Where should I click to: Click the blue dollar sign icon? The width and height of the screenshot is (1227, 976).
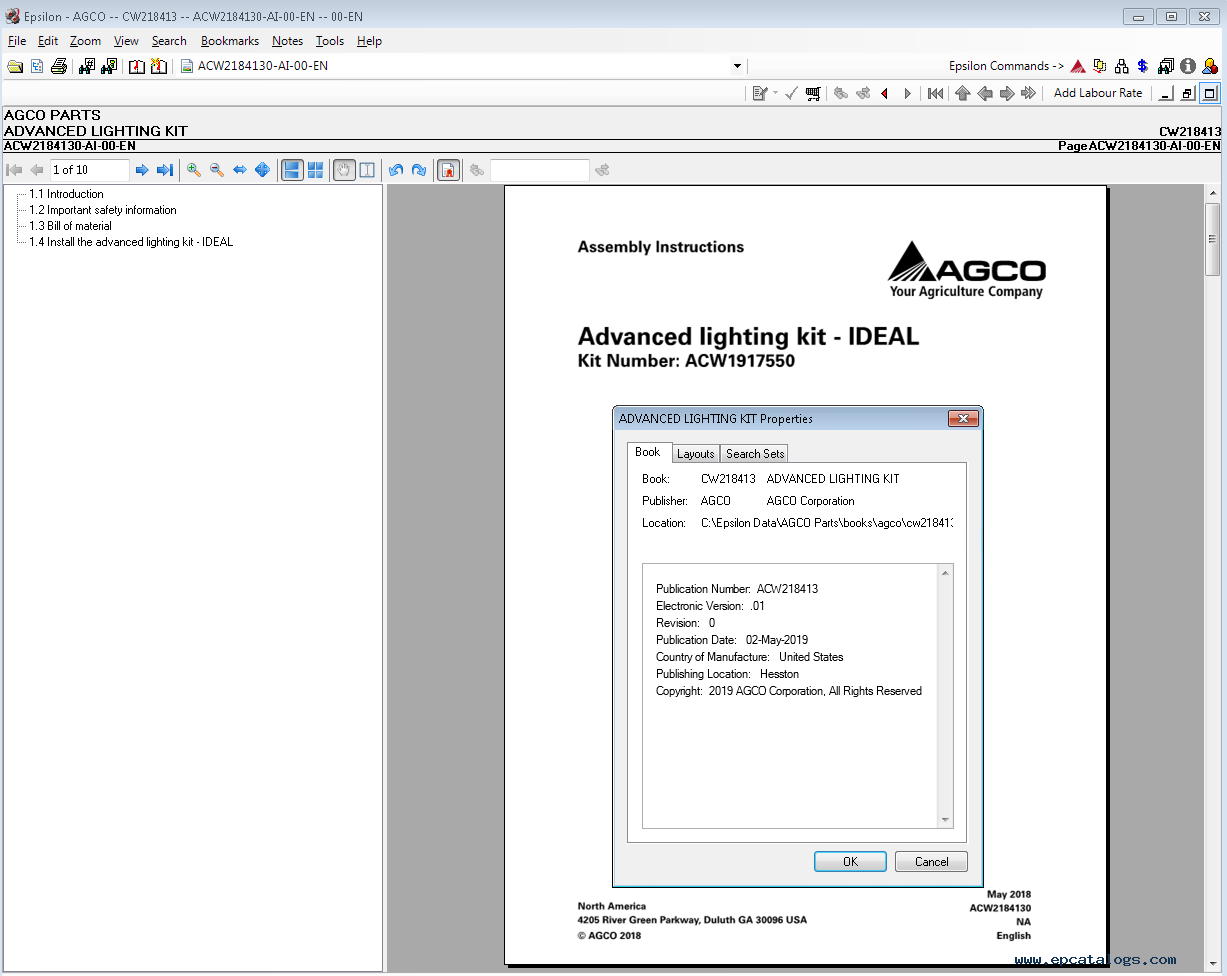click(x=1143, y=66)
